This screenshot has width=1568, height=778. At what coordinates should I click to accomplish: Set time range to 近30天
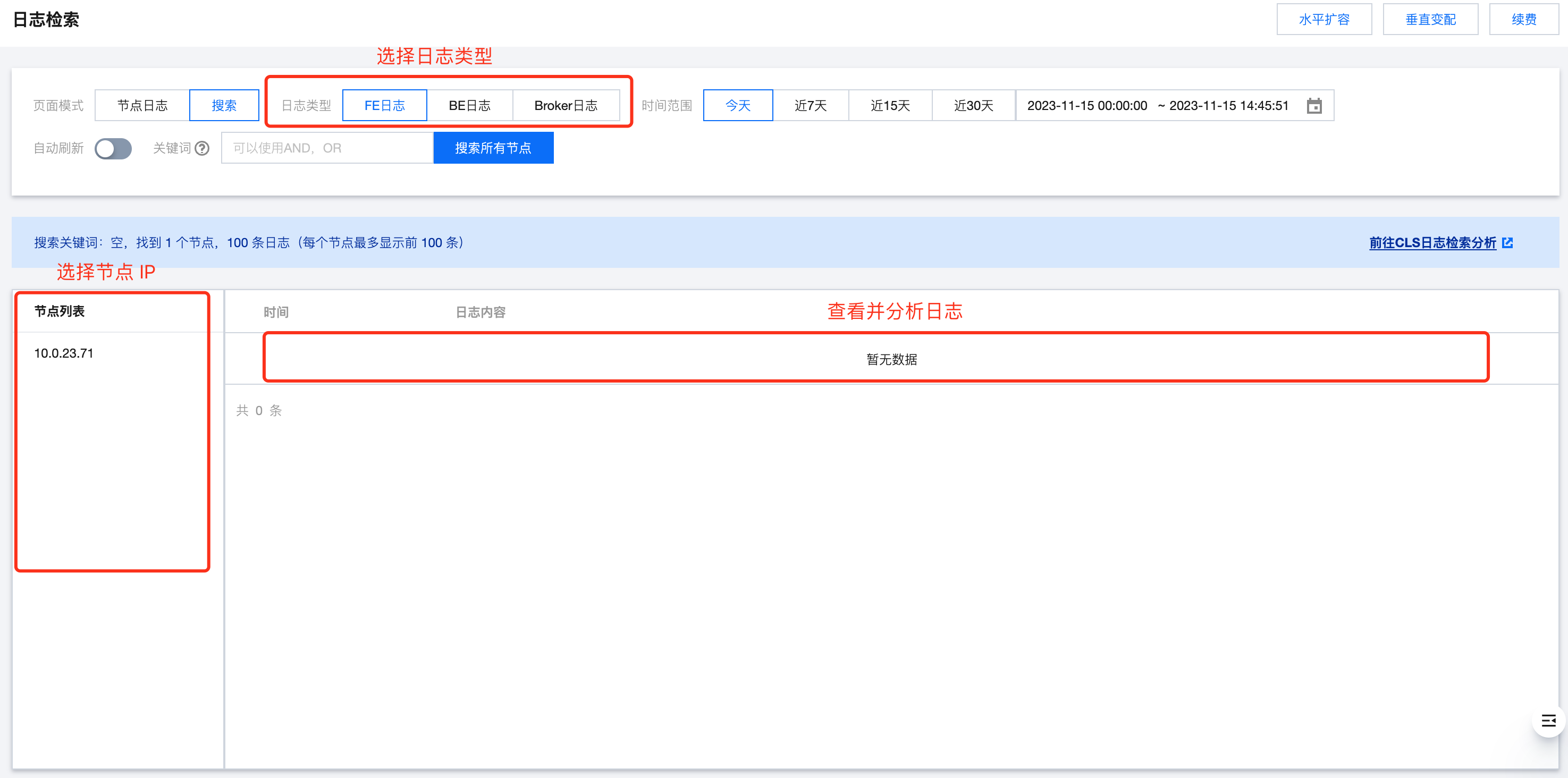point(973,106)
